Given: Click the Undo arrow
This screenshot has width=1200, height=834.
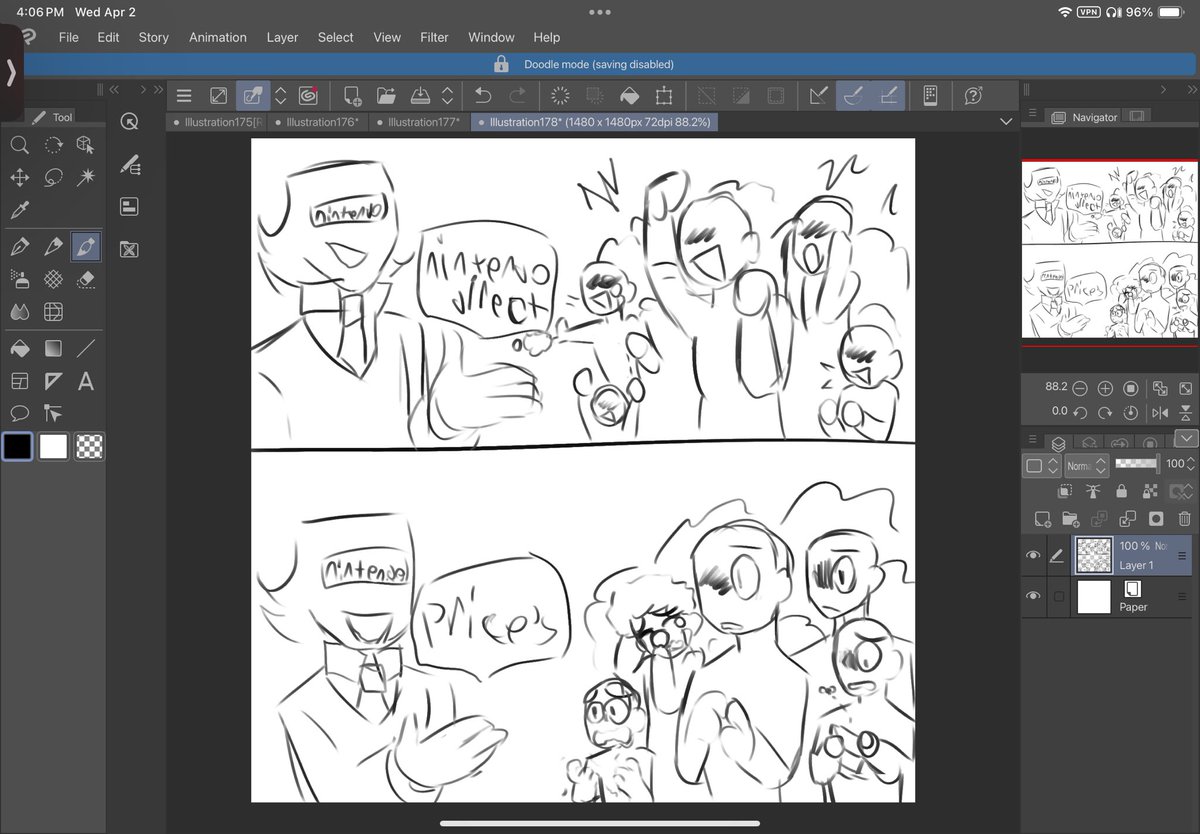Looking at the screenshot, I should pos(483,96).
